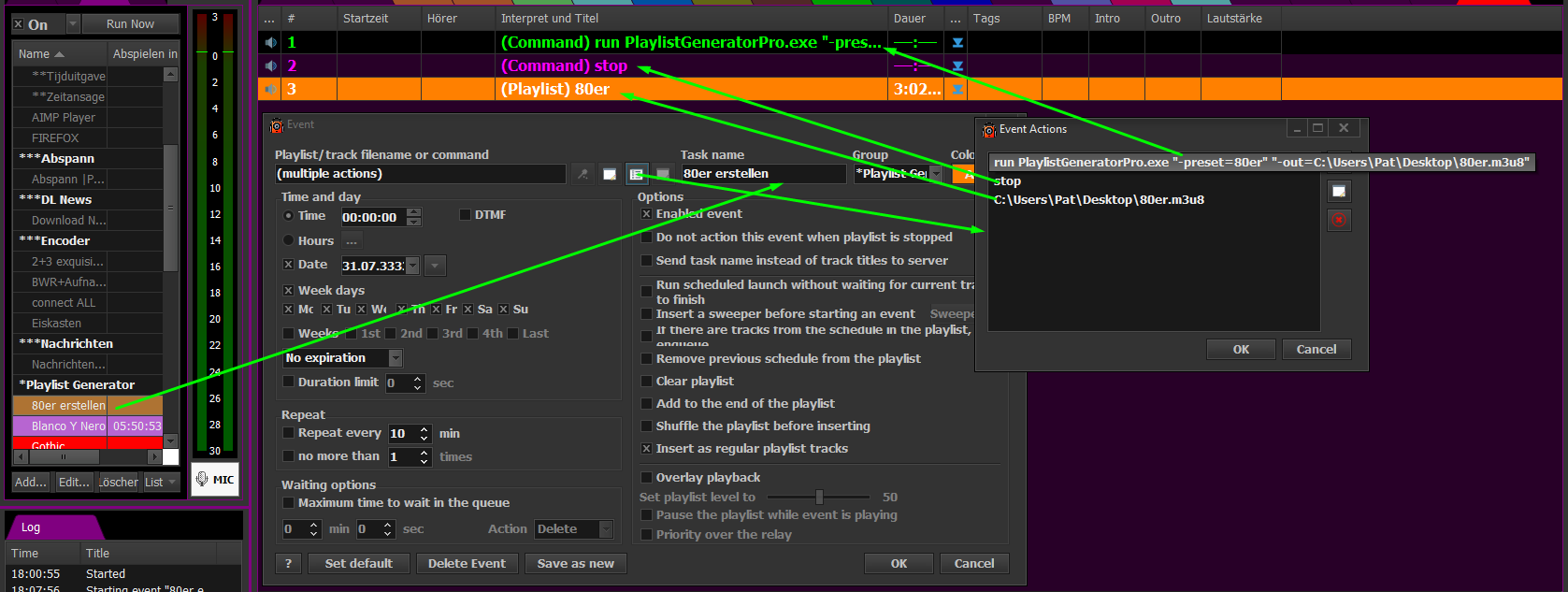The image size is (1568, 592).
Task: Enable Duration limit checkbox
Action: click(288, 382)
